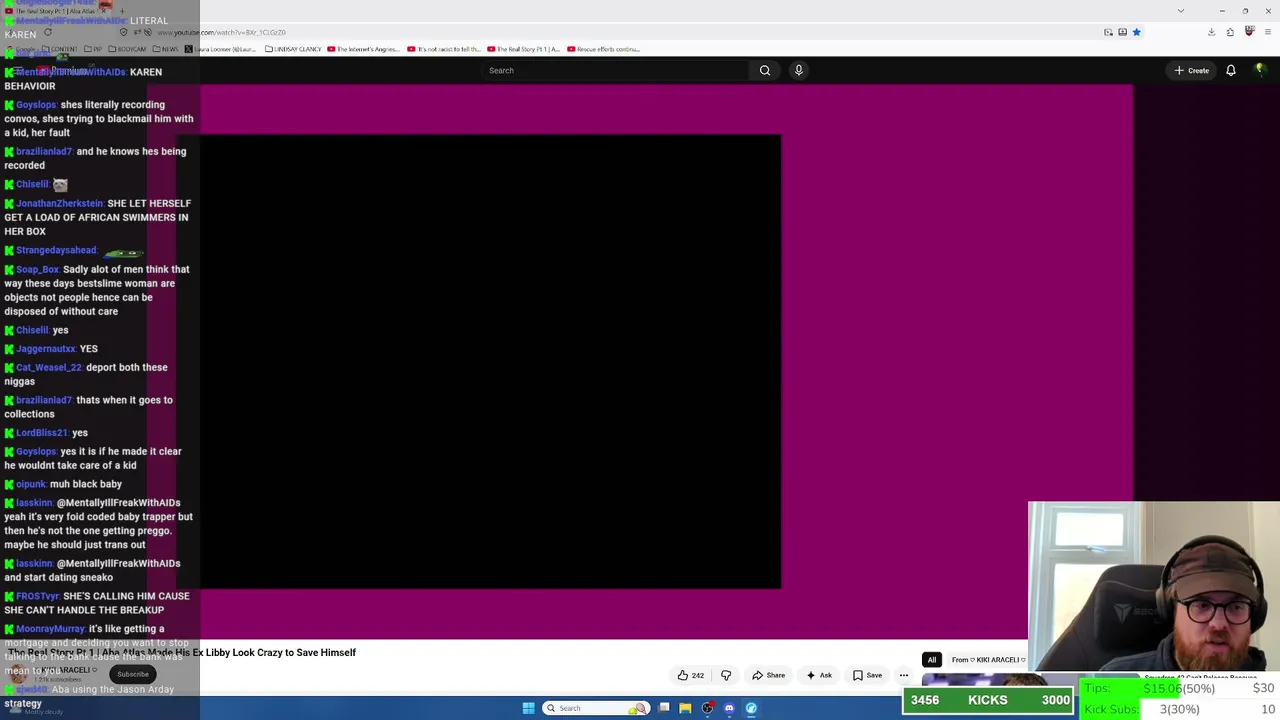Click chat username Soap_Box
This screenshot has height=720, width=1280.
[x=37, y=269]
